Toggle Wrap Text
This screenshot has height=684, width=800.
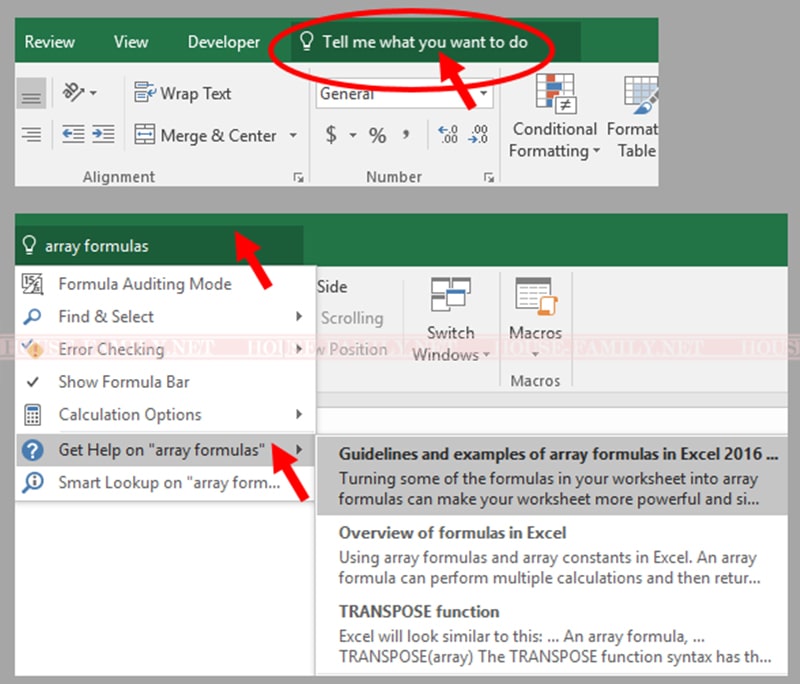182,93
